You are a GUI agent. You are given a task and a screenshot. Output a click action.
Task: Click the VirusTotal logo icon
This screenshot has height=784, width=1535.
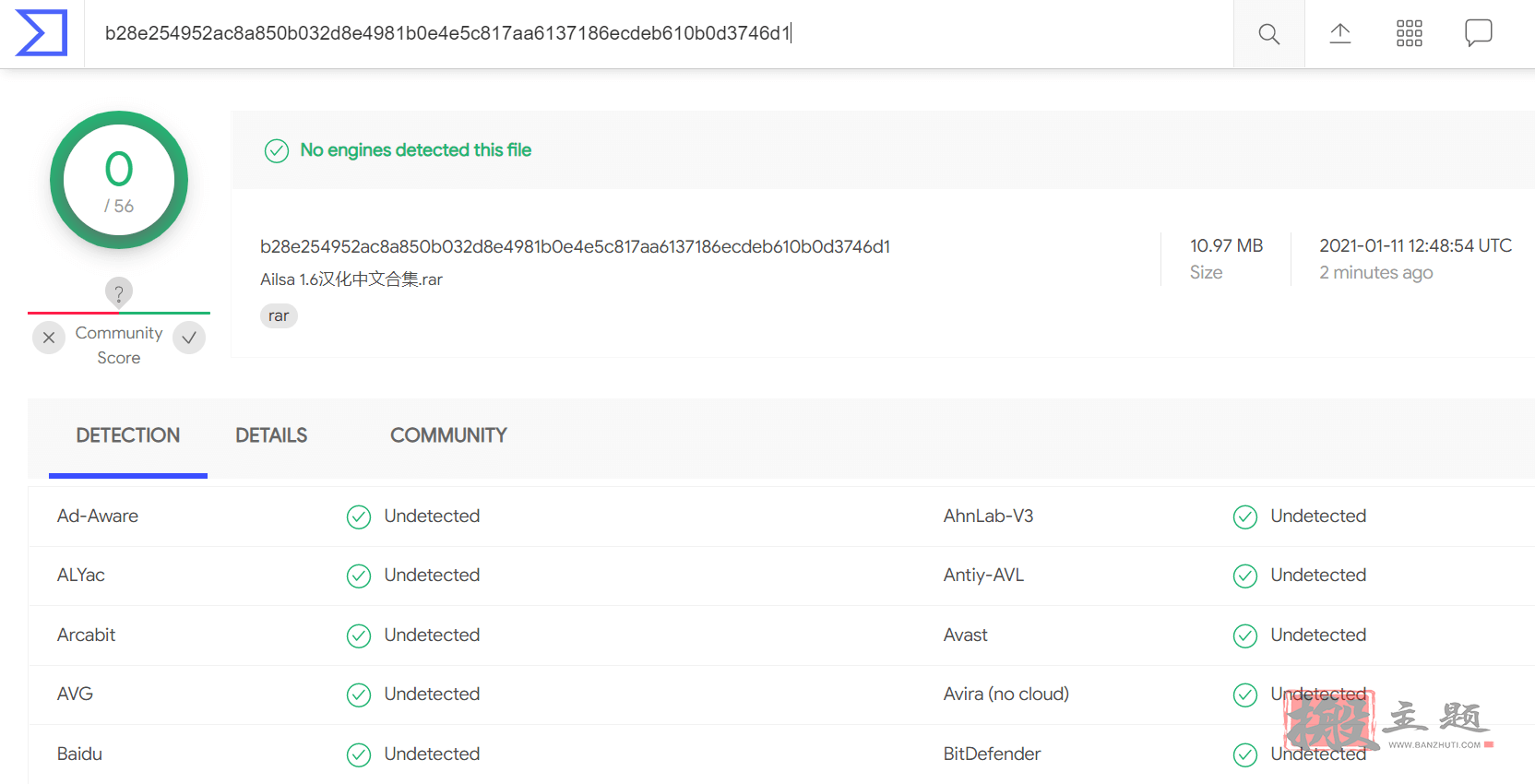[x=42, y=33]
